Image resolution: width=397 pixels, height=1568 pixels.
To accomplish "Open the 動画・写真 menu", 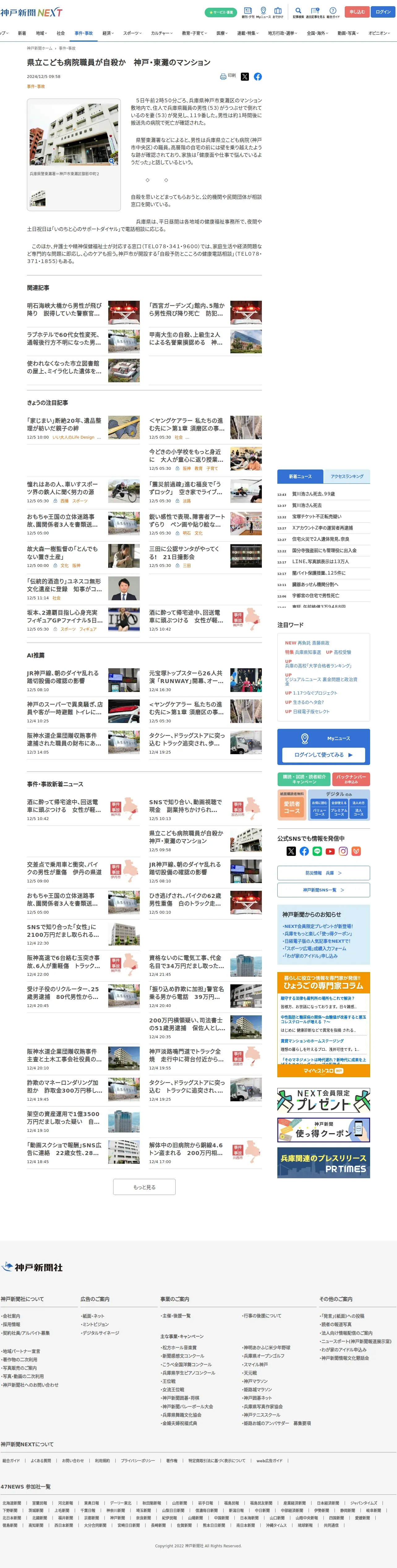I will pyautogui.click(x=348, y=33).
